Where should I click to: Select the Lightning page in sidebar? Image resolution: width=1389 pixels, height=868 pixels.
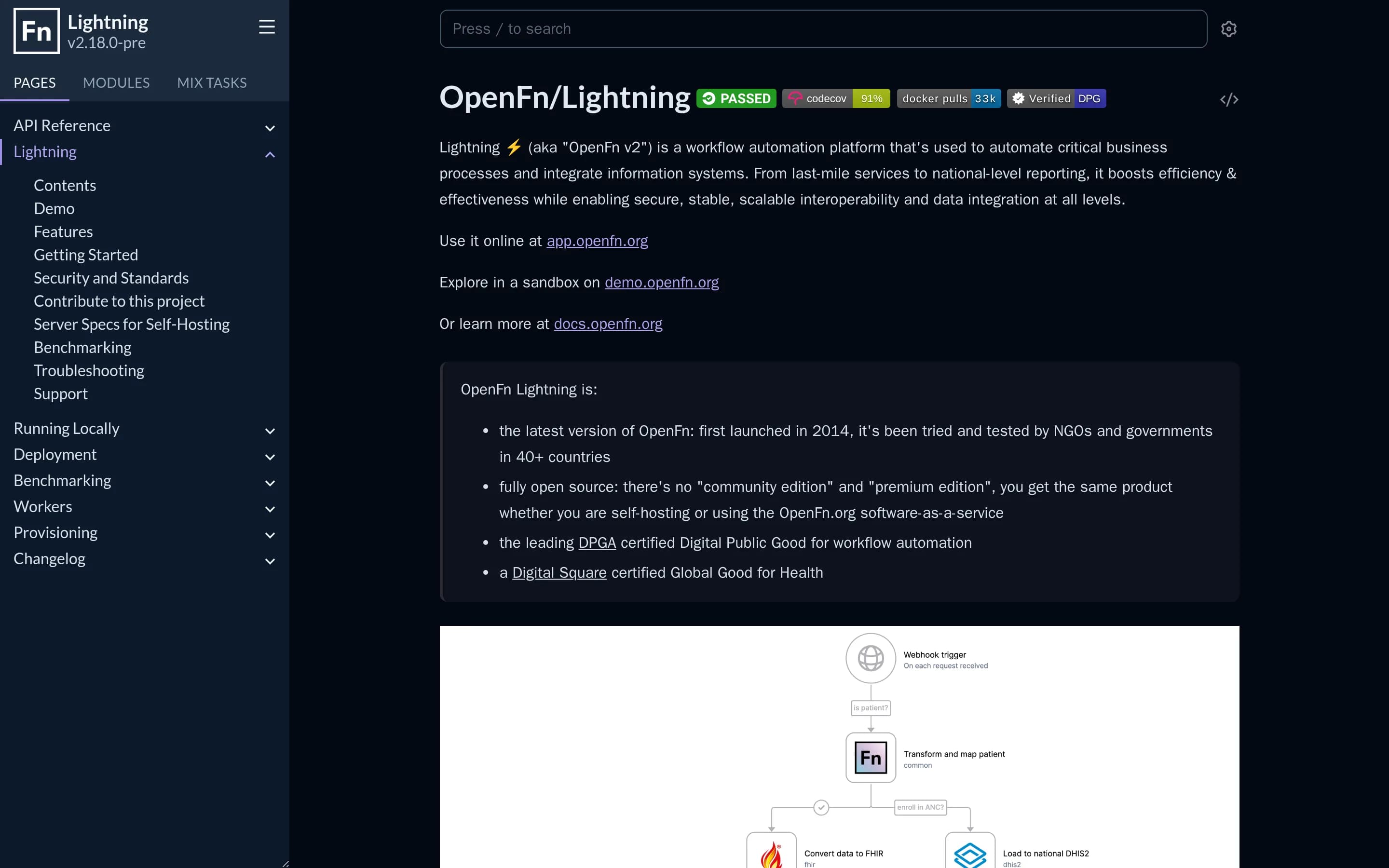coord(45,151)
